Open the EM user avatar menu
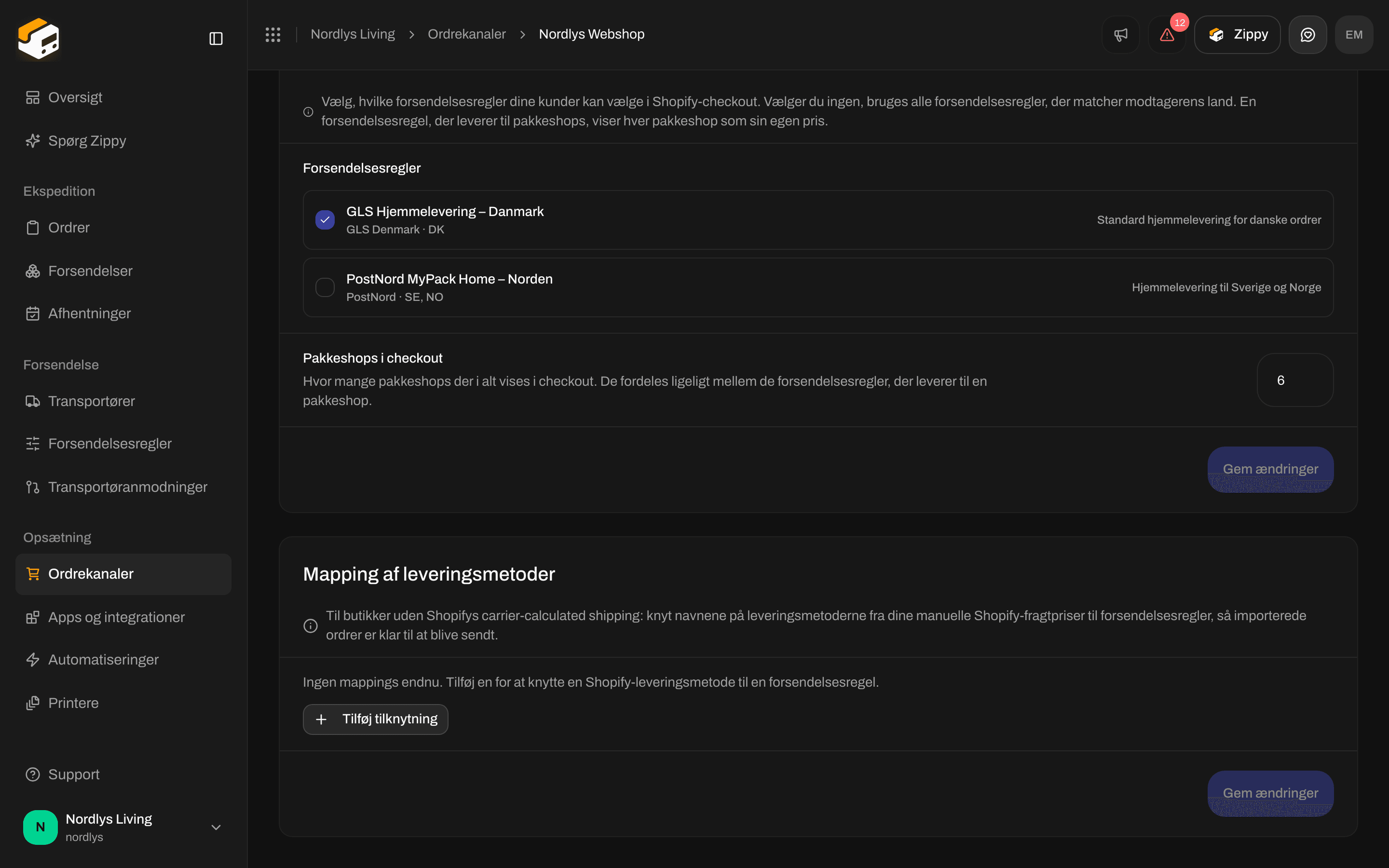 coord(1354,34)
